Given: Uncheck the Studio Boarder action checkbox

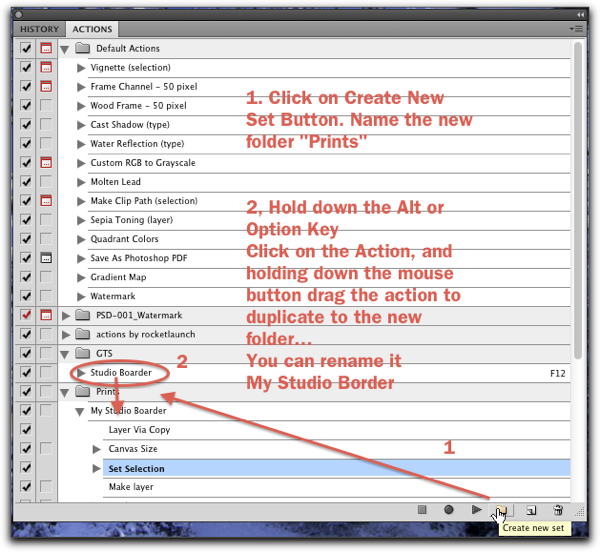Looking at the screenshot, I should click(x=26, y=372).
